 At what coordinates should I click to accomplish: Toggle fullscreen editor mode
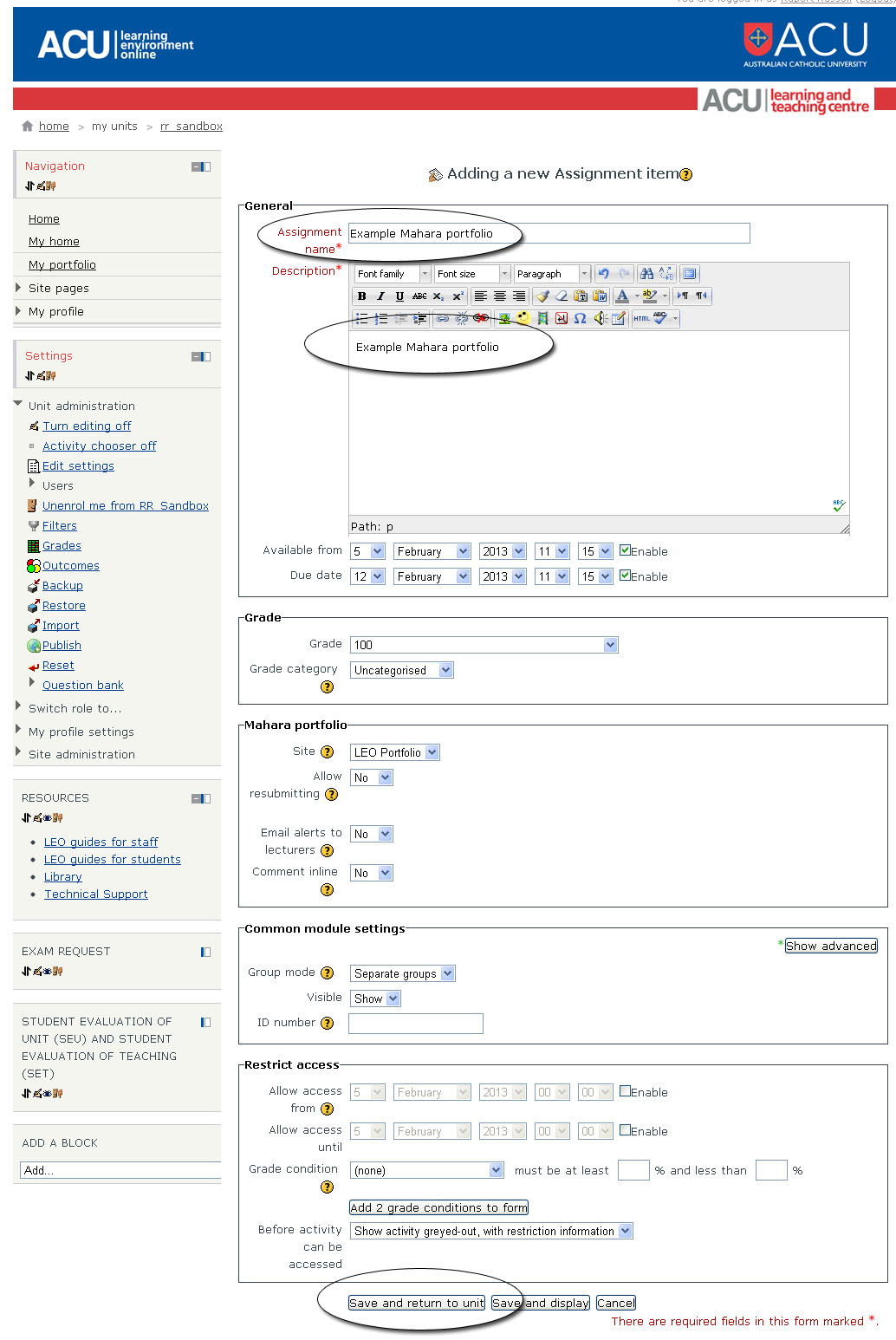(690, 274)
